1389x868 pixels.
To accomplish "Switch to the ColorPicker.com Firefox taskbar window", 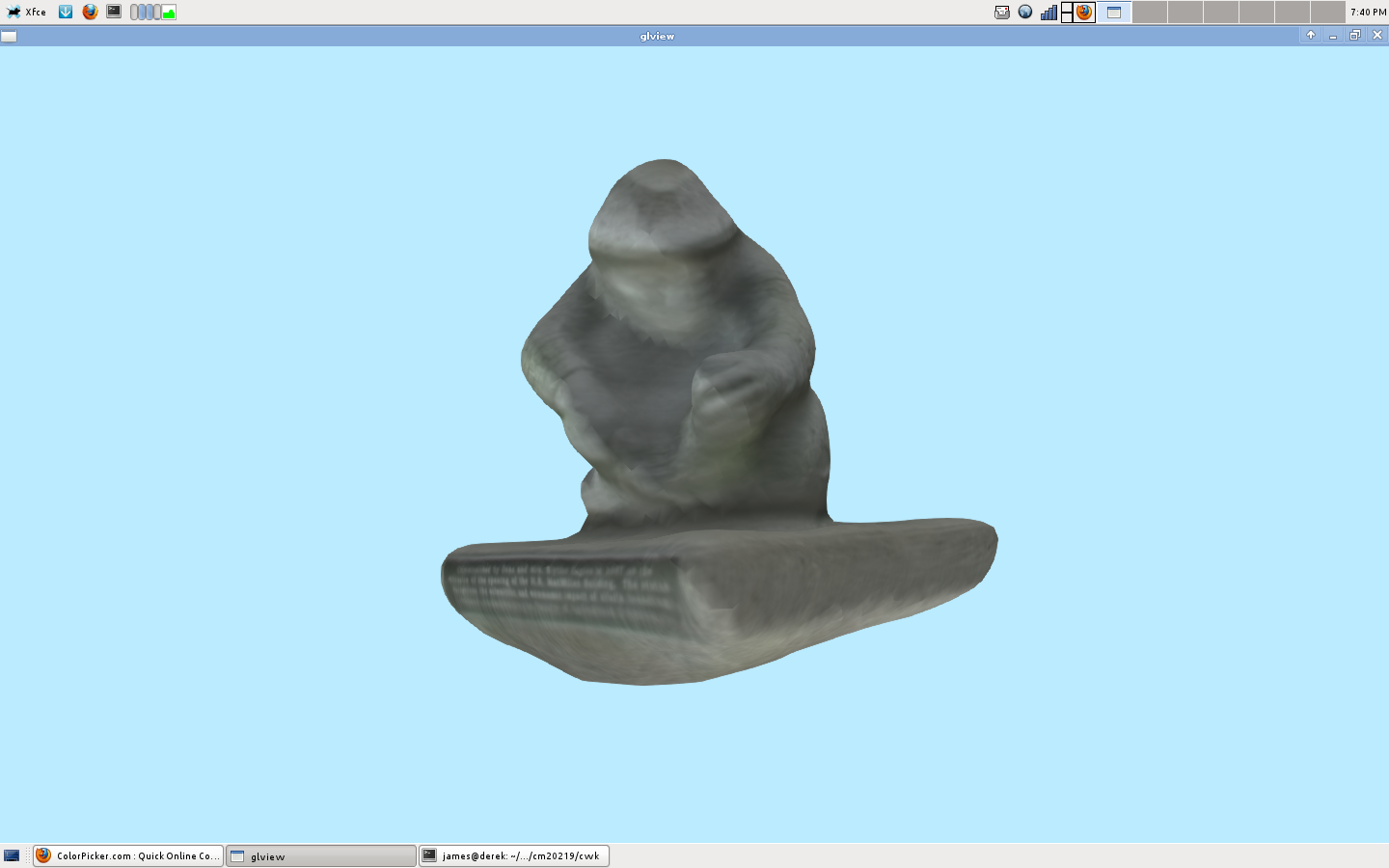I will point(128,855).
